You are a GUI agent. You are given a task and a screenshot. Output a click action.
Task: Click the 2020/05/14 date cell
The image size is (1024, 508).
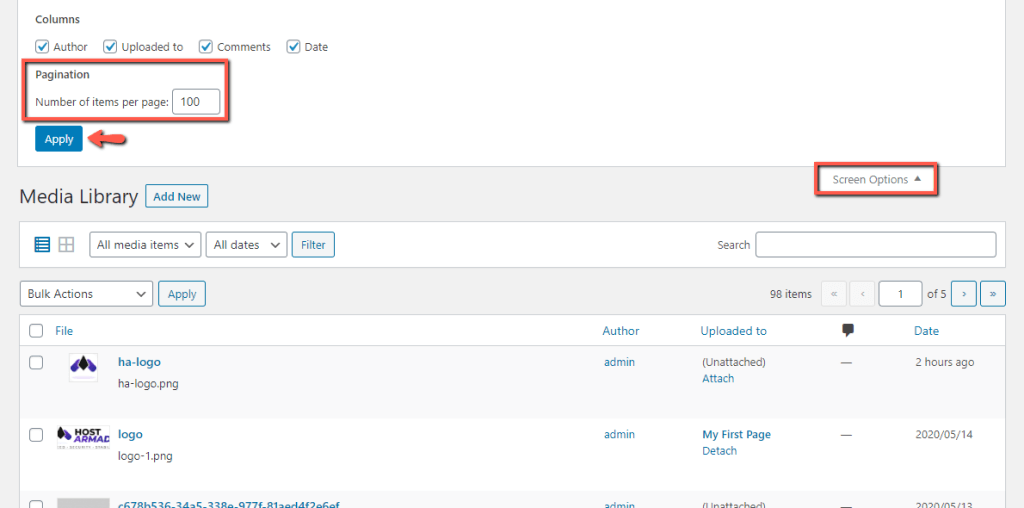(x=944, y=434)
